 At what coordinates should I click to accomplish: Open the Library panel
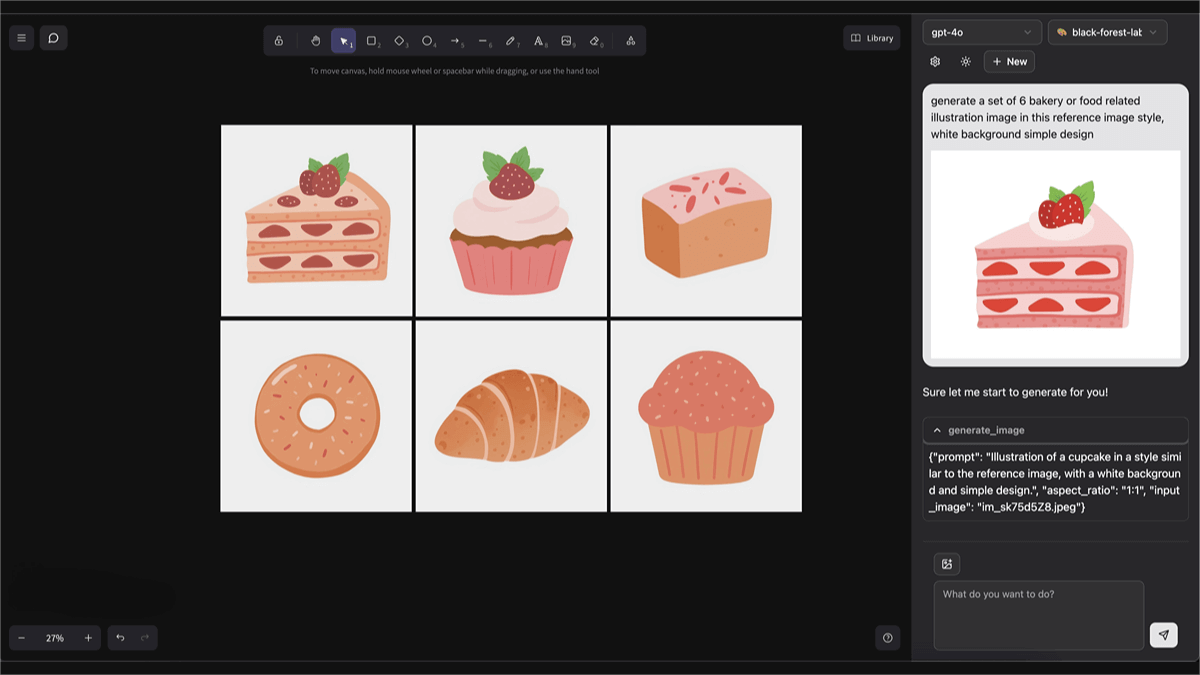pos(871,38)
